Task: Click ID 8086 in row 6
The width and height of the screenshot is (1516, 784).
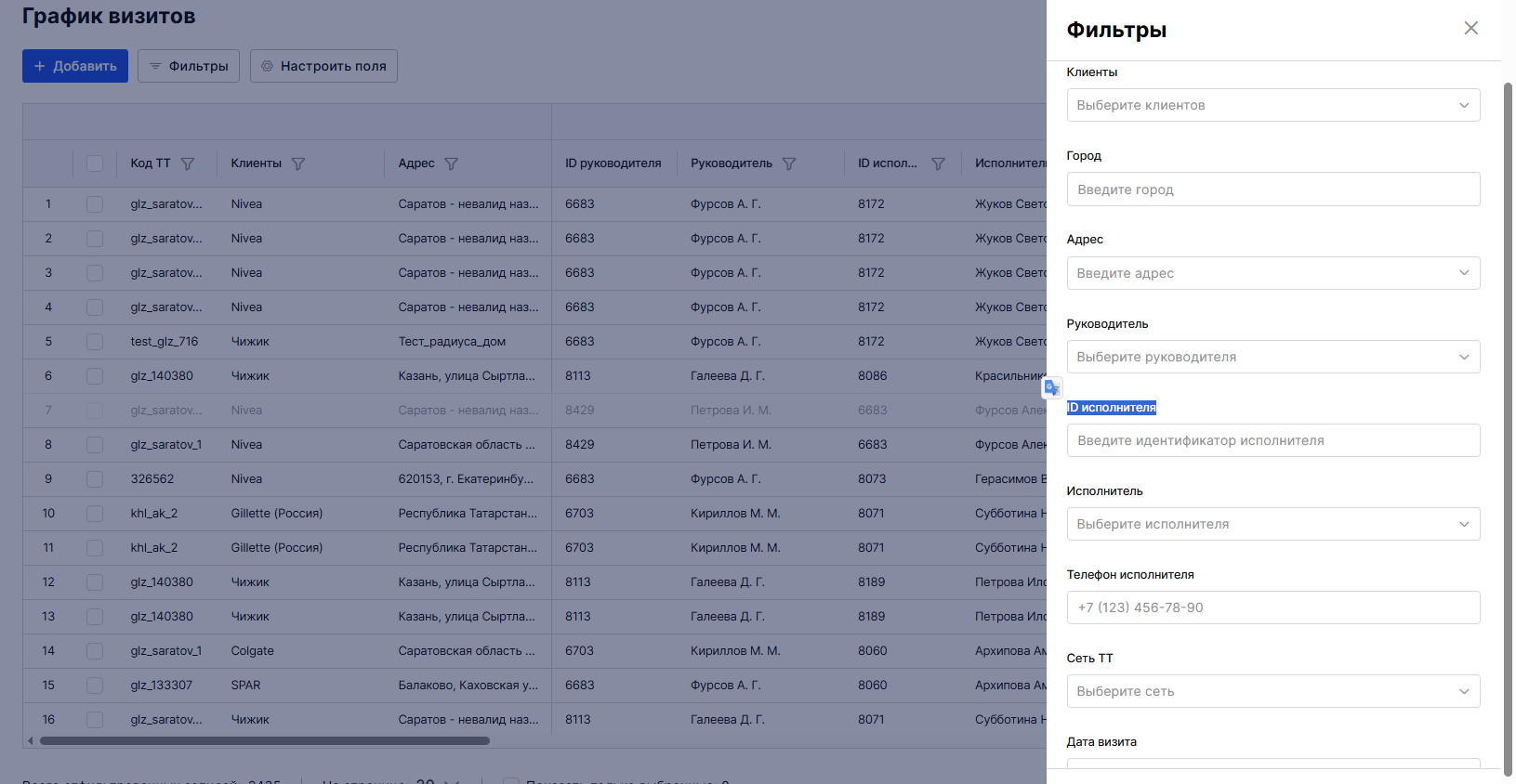Action: pos(873,376)
